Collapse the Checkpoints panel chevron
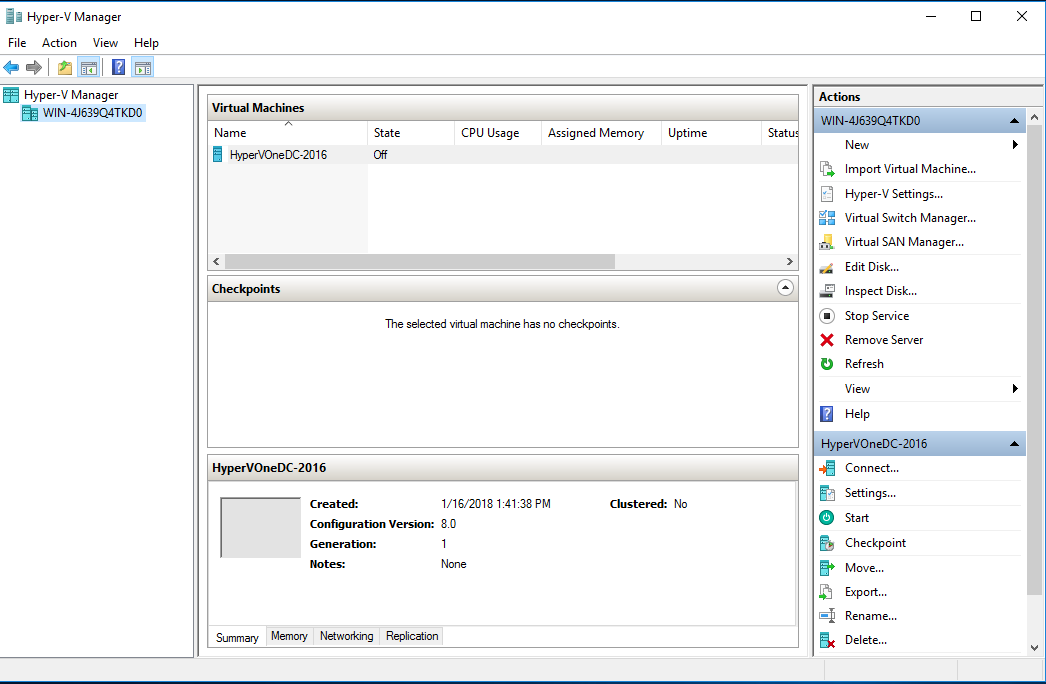 [x=785, y=287]
